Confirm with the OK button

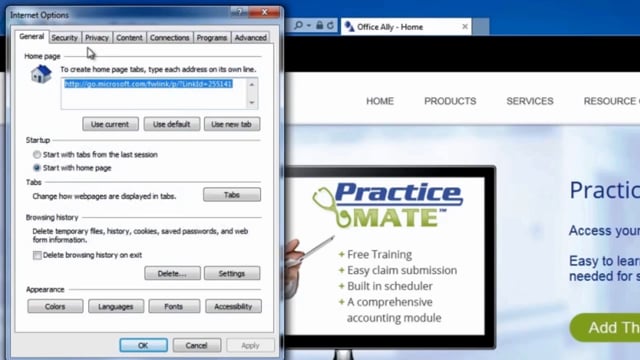pos(143,345)
